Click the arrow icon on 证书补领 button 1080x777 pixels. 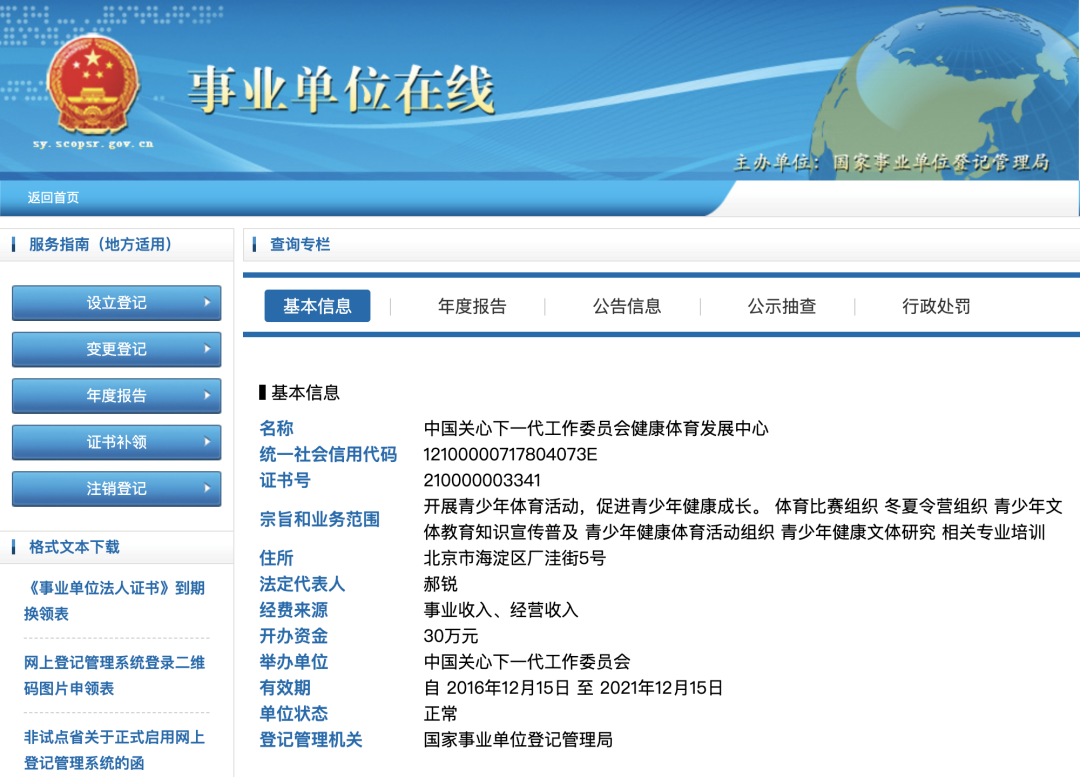(207, 442)
